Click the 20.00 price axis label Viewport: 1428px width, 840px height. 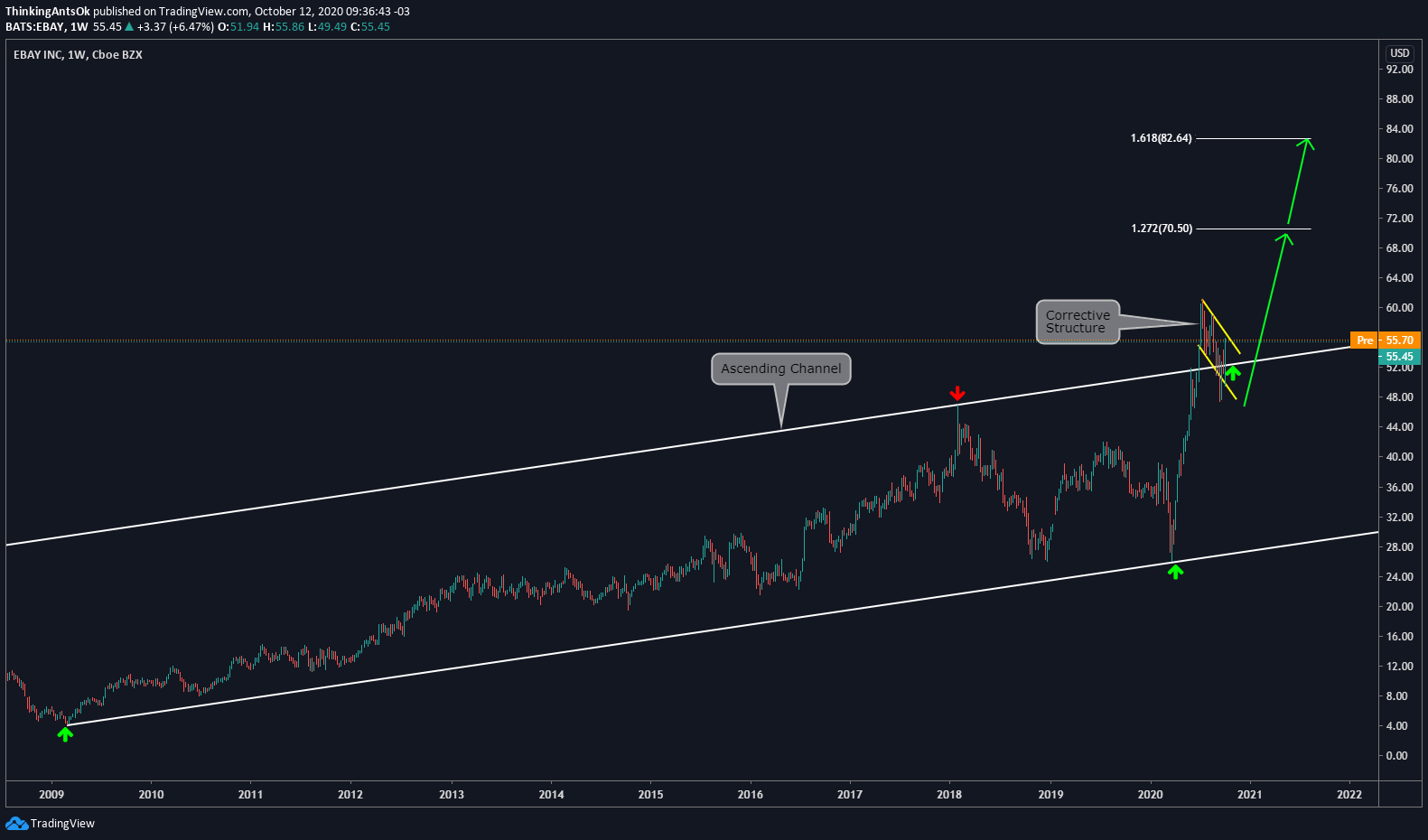[1399, 607]
